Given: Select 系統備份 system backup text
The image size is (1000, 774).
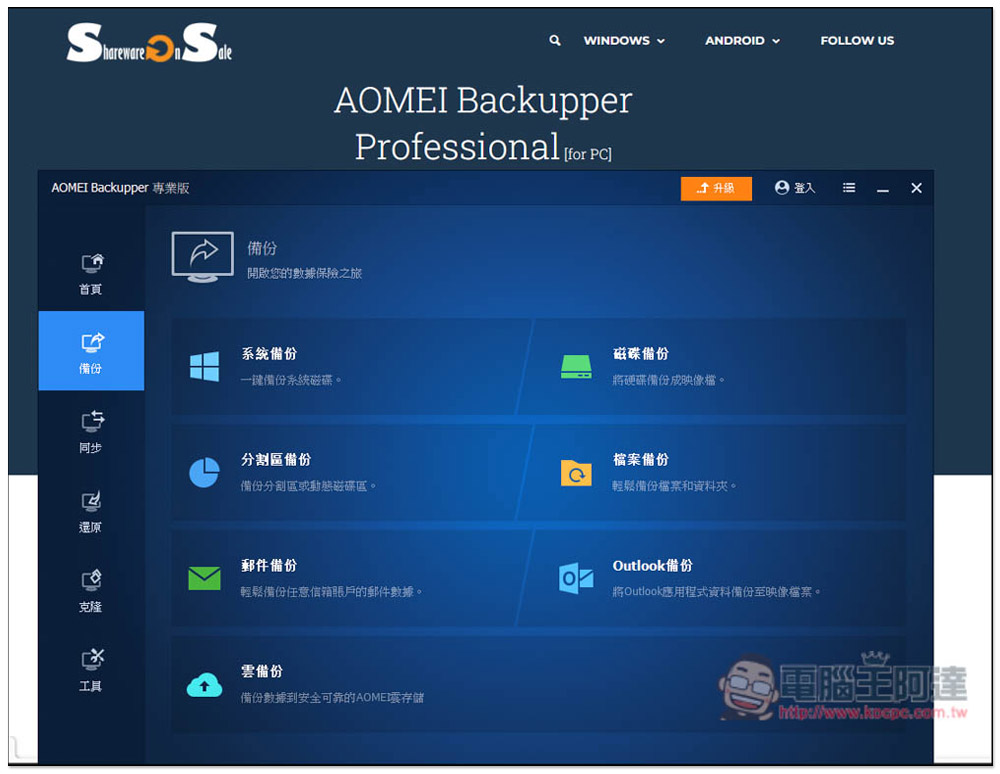Looking at the screenshot, I should tap(268, 354).
